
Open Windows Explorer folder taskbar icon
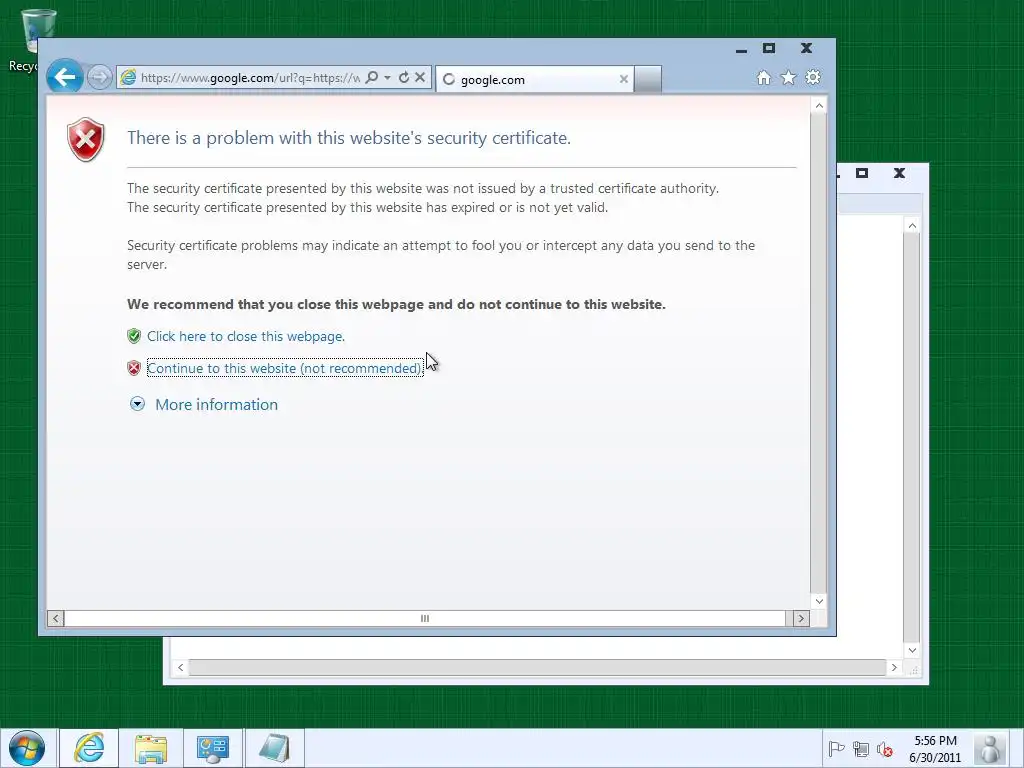coord(151,748)
